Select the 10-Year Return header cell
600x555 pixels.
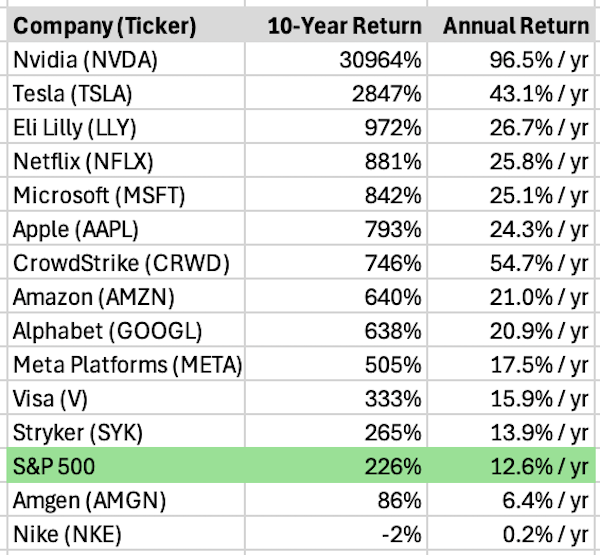pyautogui.click(x=344, y=23)
